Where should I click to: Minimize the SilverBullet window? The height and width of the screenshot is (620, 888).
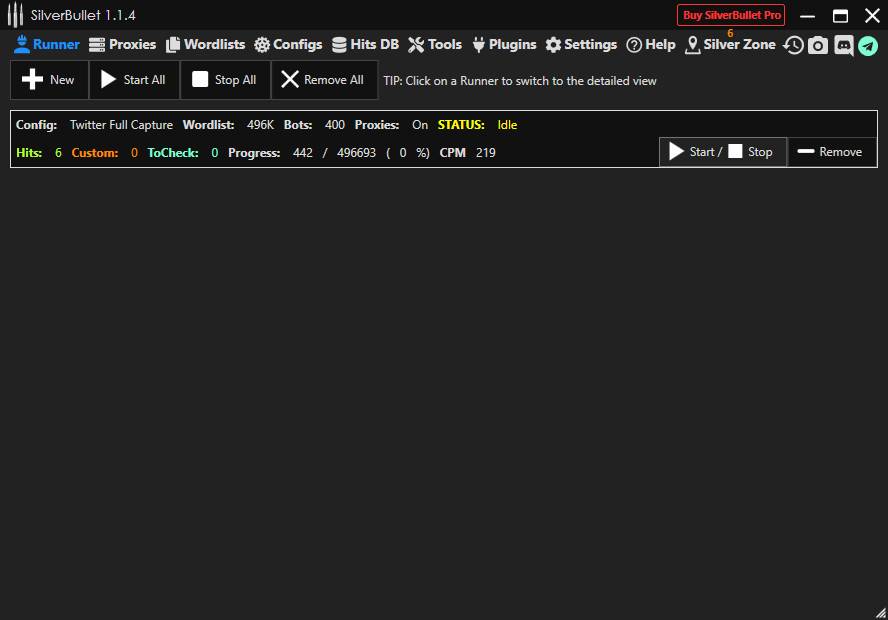[807, 15]
